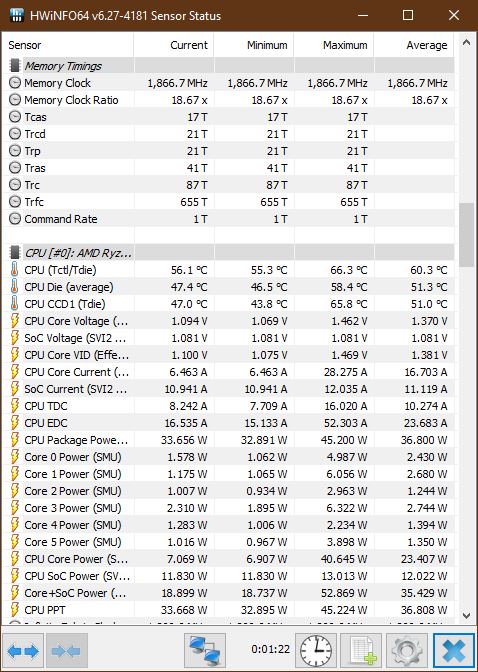
Task: Click the CPU (Tctl/Tdie) thermometer icon
Action: tap(15, 270)
